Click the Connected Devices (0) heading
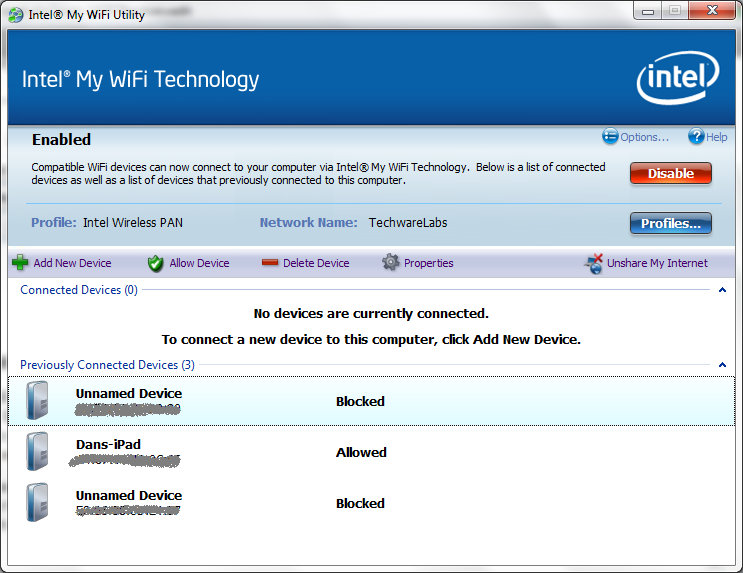The image size is (743, 573). click(79, 290)
